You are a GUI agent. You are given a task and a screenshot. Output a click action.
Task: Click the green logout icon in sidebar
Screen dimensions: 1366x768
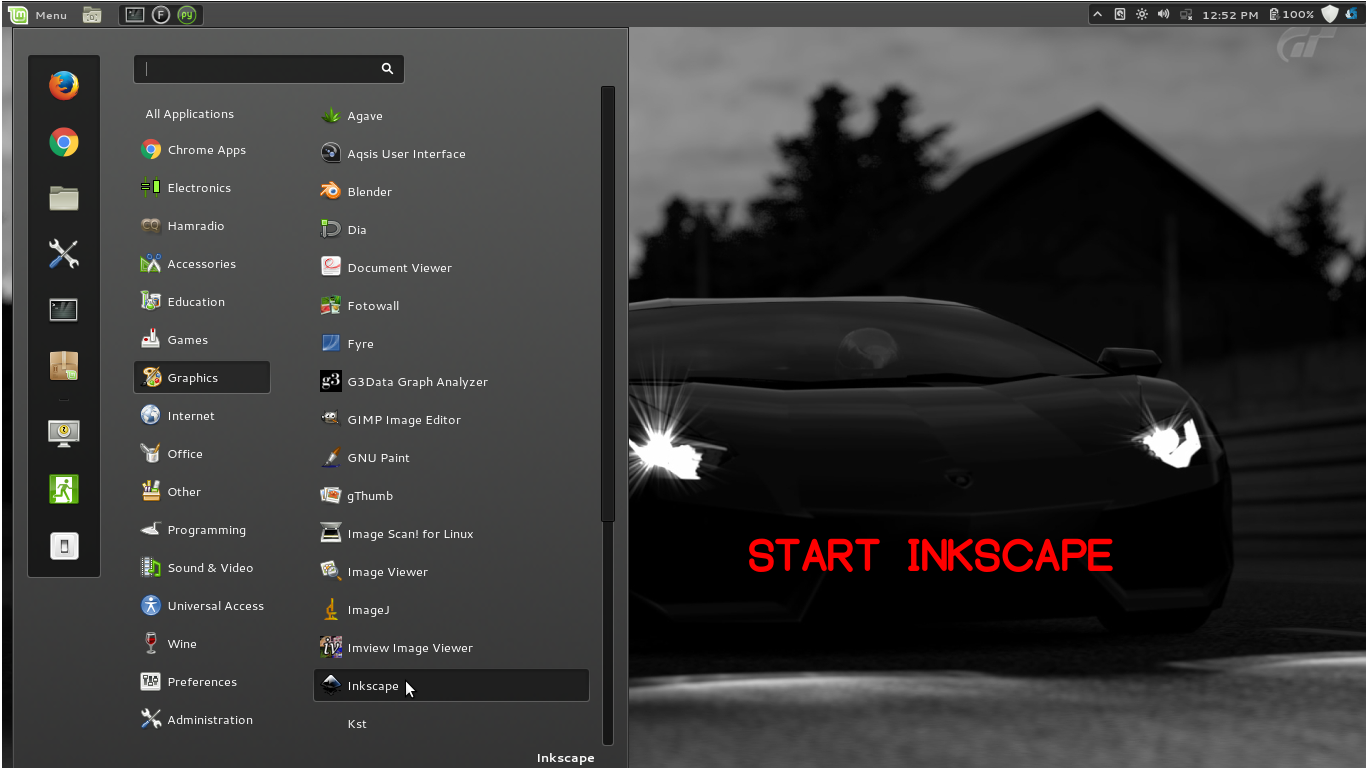tap(64, 489)
